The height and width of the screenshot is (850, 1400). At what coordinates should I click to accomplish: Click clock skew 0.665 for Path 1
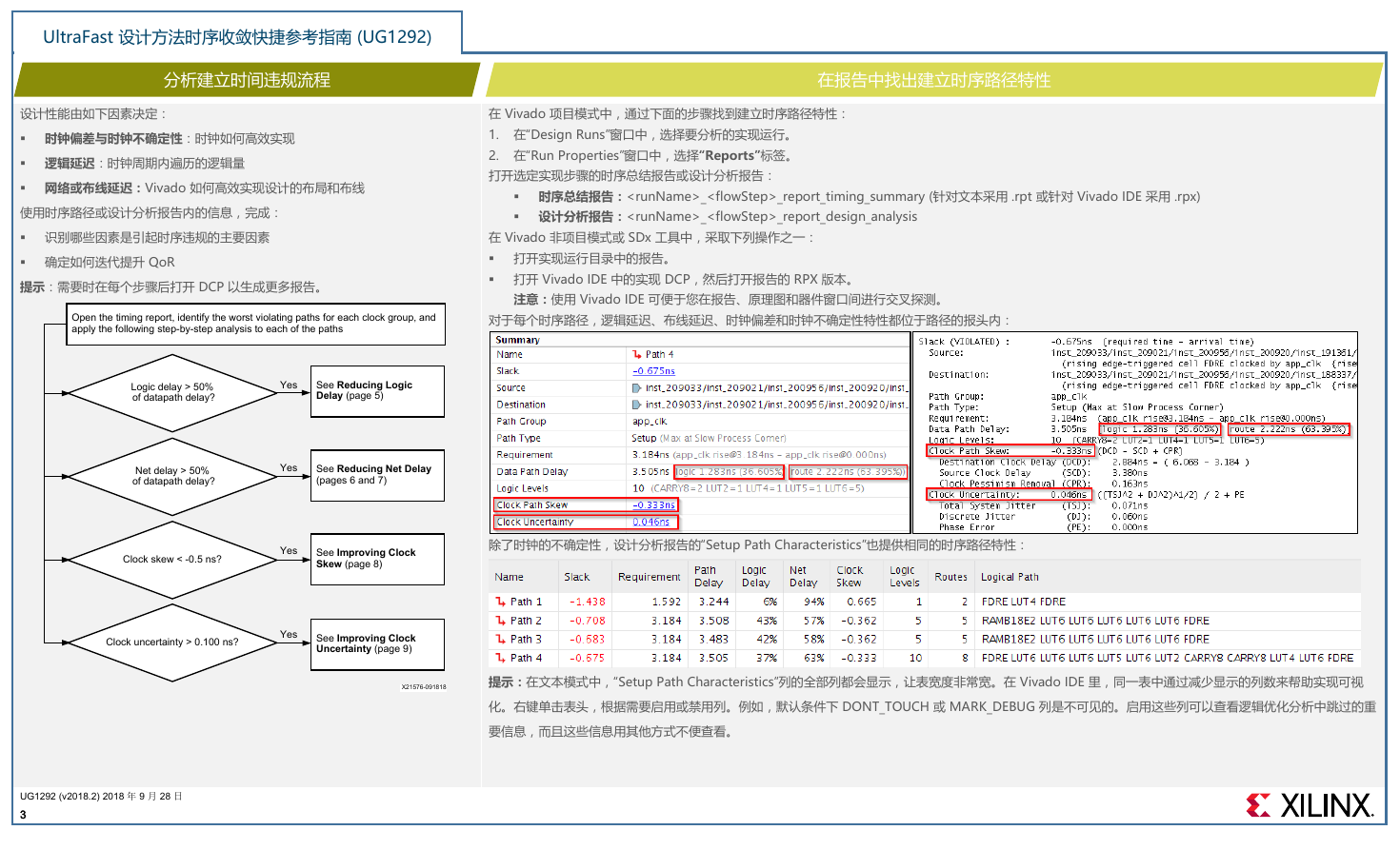click(x=861, y=602)
